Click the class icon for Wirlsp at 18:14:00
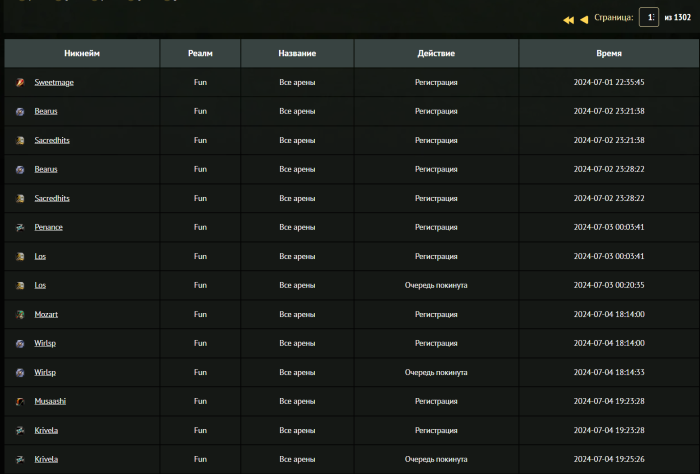Viewport: 700px width, 474px height. (20, 343)
